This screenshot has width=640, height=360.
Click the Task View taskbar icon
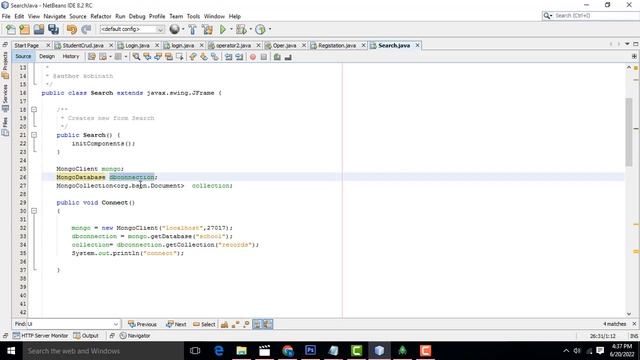click(x=195, y=351)
